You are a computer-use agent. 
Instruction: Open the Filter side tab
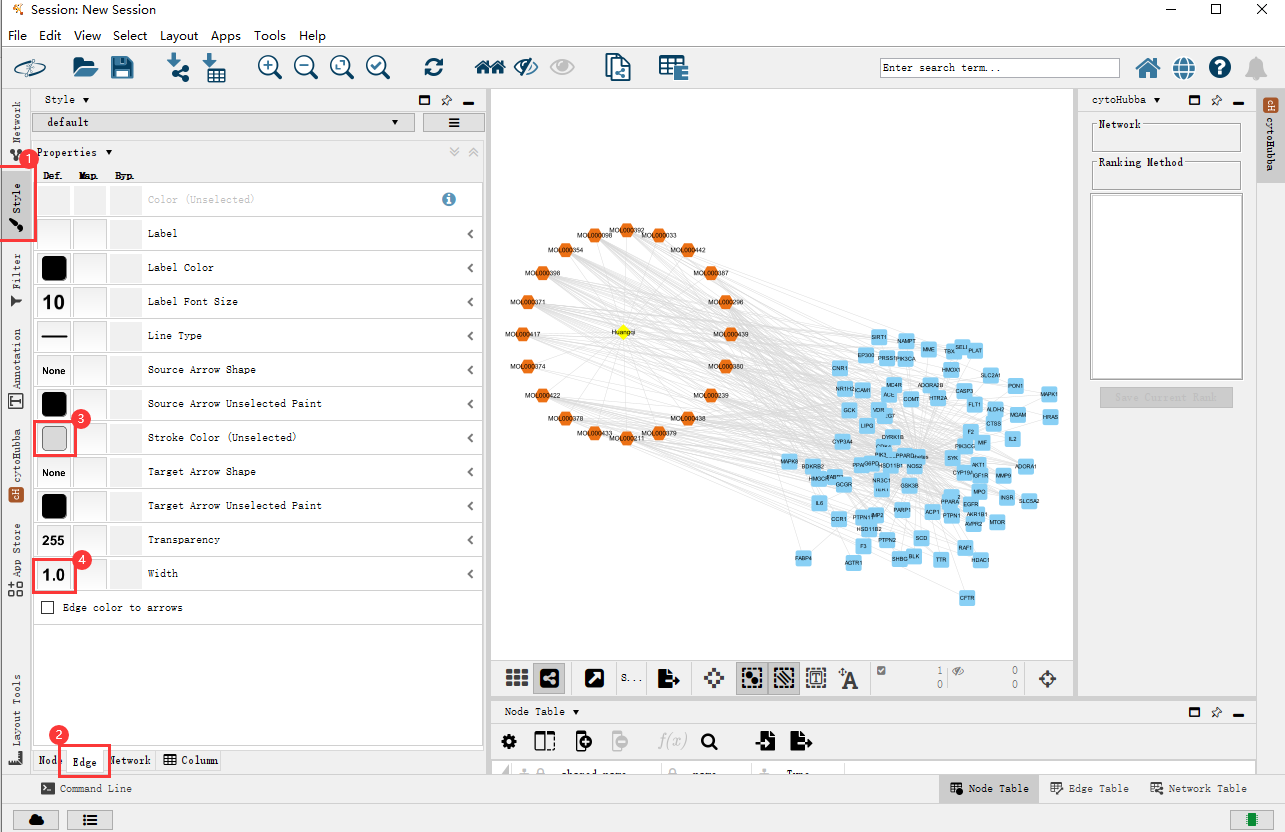tap(16, 280)
